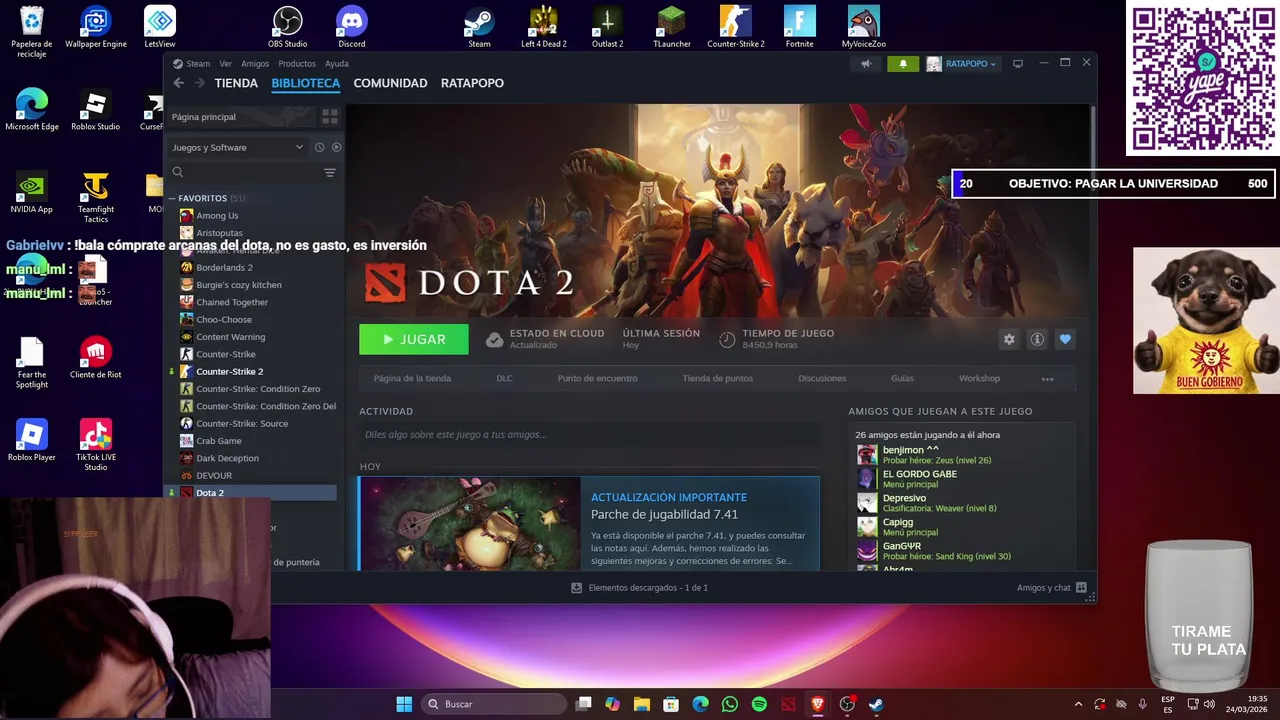Viewport: 1280px width, 720px height.
Task: Open Left 4 Dead 2 shortcut
Action: point(544,27)
